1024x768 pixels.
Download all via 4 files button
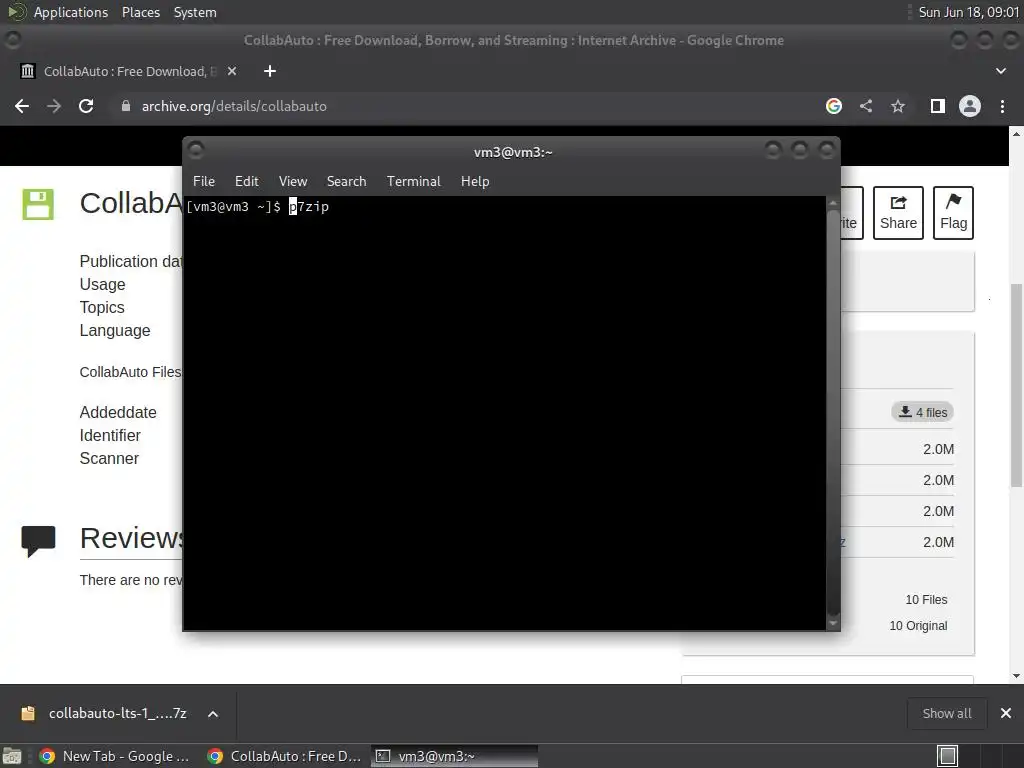[922, 412]
